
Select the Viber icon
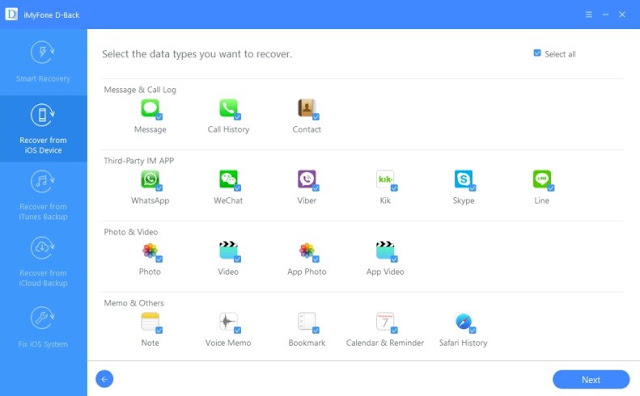(307, 179)
